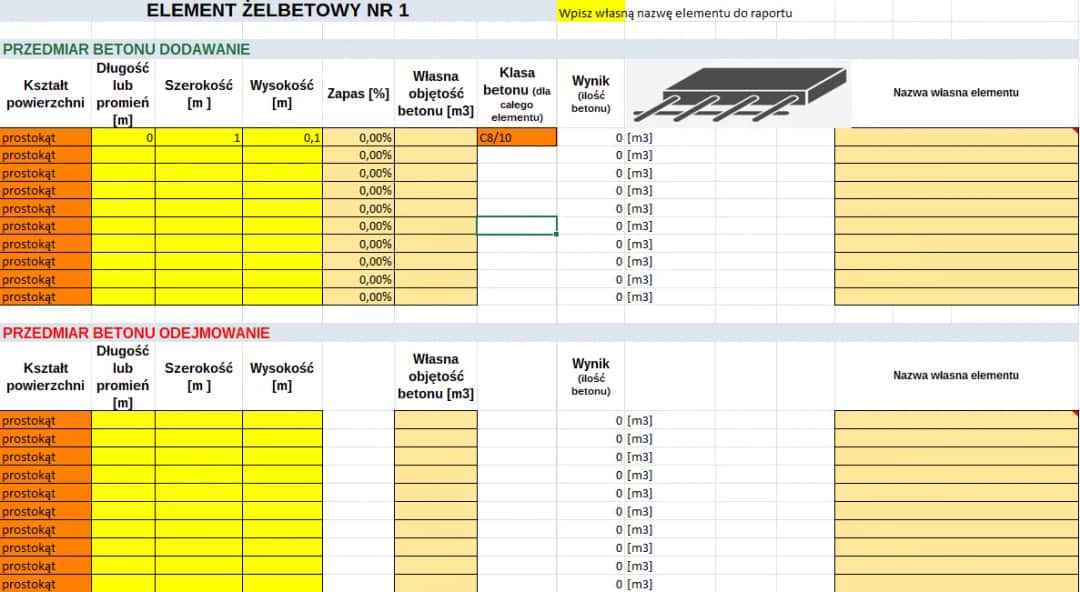Select the Wysokość cell containing 0,1
Screen dimensions: 1080x592
pos(282,137)
